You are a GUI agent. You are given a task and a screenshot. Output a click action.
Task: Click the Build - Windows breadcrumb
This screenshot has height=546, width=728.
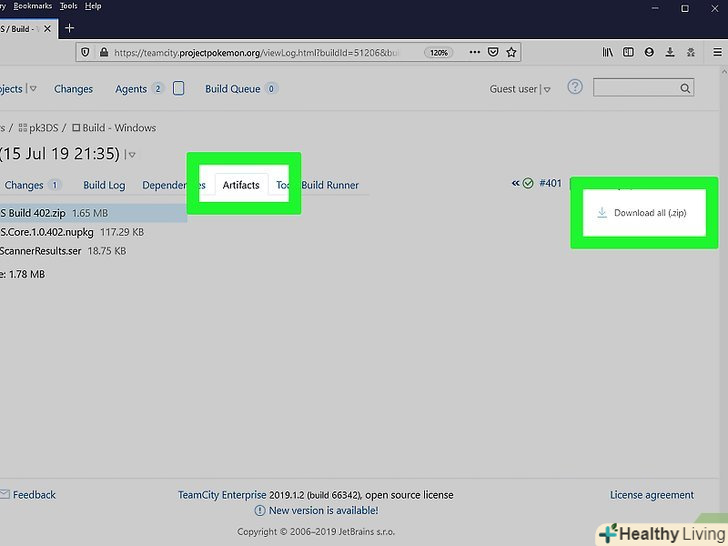pyautogui.click(x=119, y=128)
